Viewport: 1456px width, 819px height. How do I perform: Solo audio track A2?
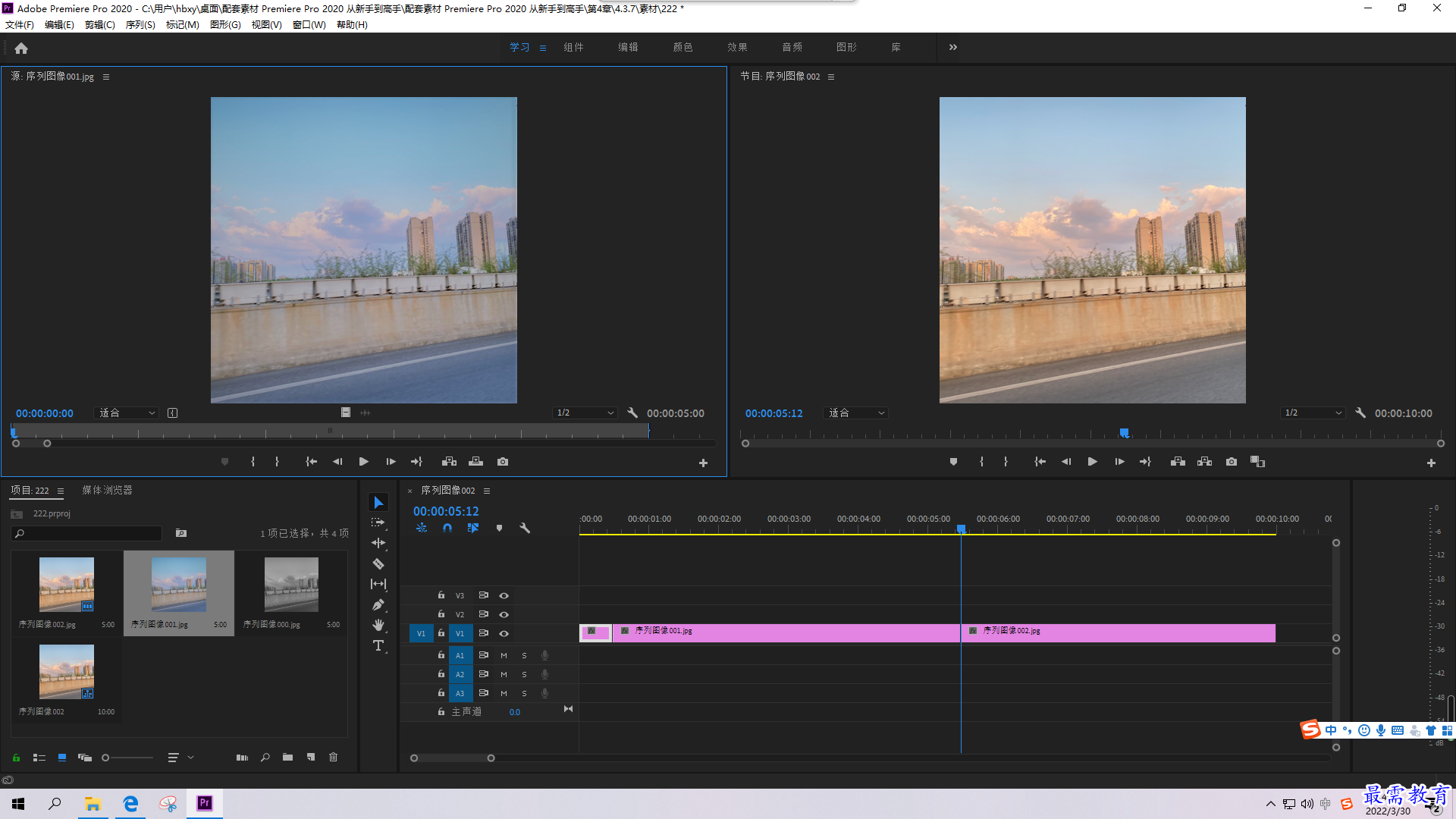point(524,674)
